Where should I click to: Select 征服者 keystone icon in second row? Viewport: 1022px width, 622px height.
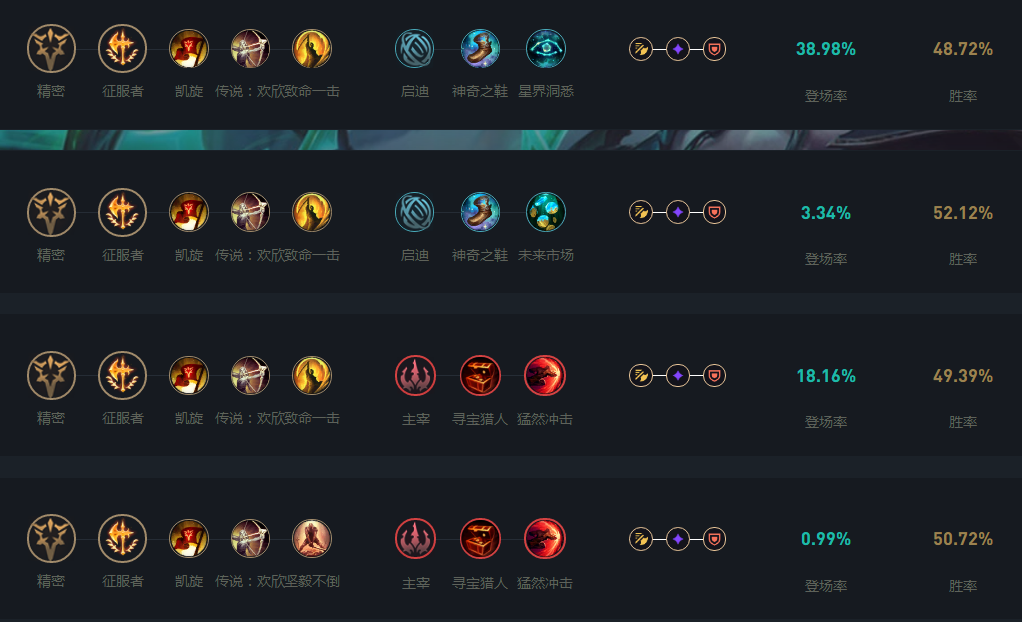pos(122,212)
